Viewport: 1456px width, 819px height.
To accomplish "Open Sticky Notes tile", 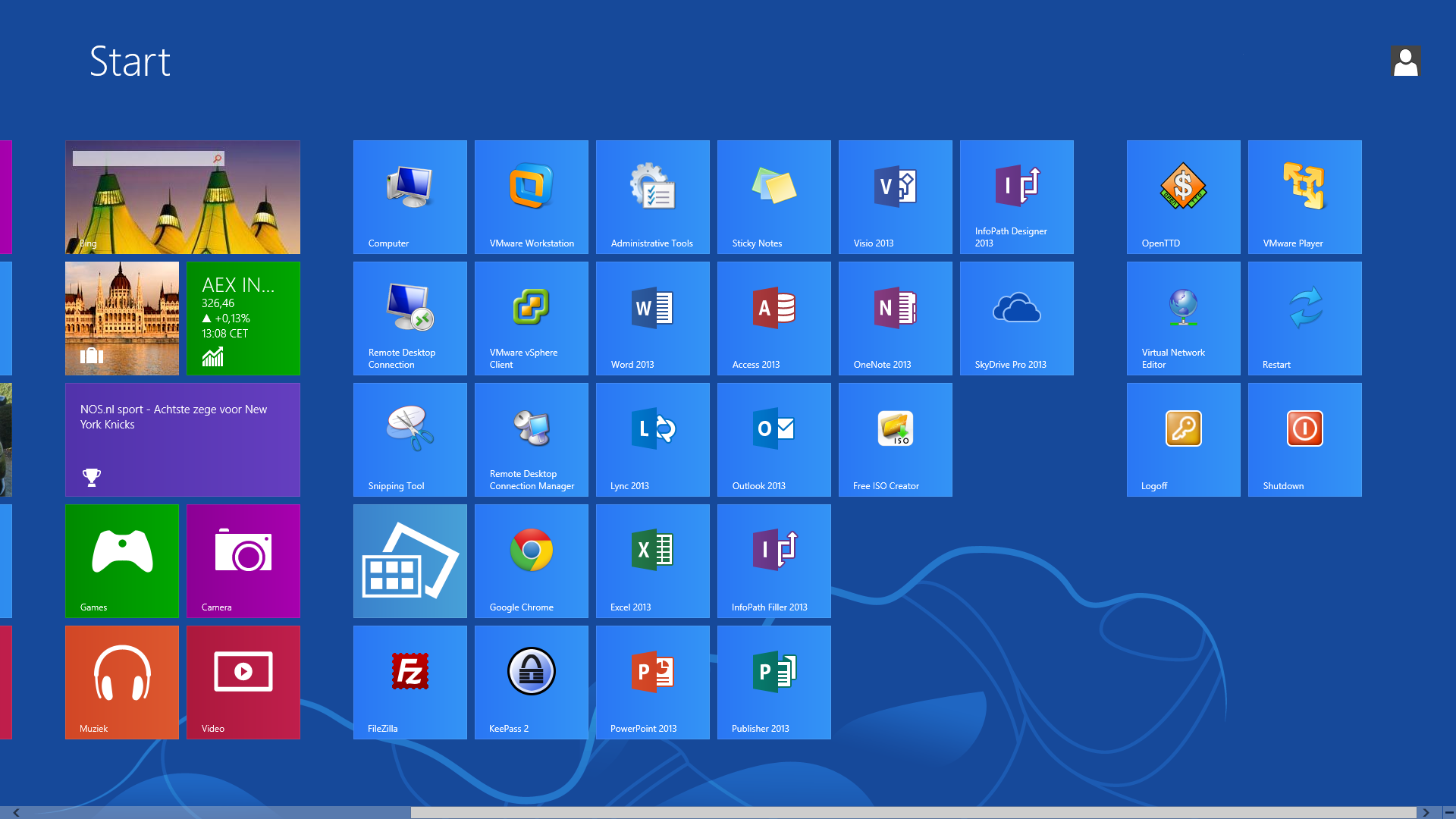I will (773, 196).
